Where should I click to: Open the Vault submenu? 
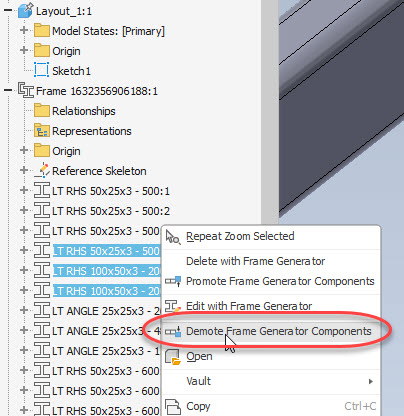pyautogui.click(x=271, y=381)
